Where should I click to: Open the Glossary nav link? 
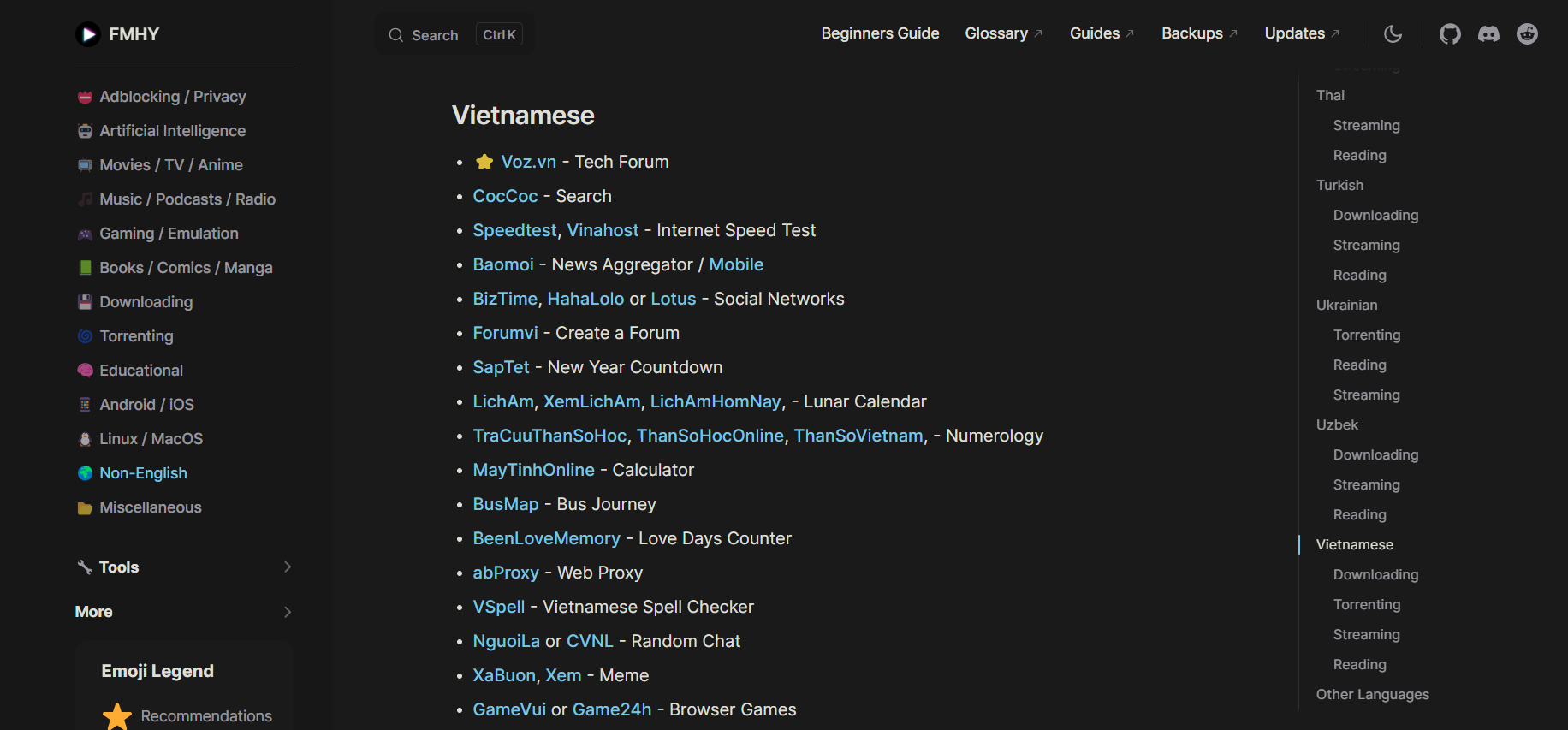1003,33
